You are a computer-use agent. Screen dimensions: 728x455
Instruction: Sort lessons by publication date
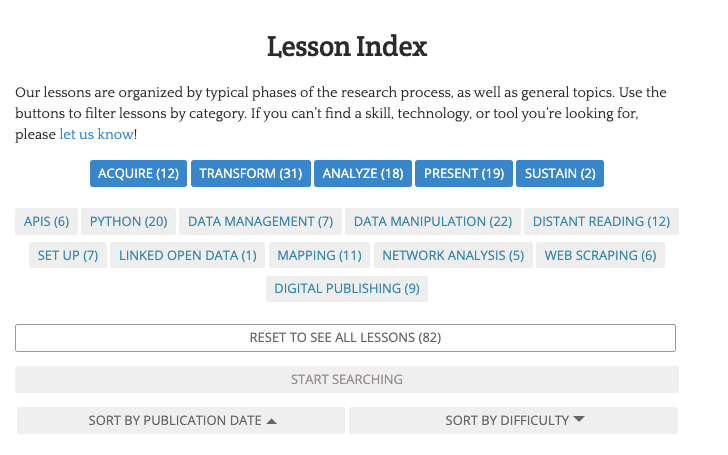(181, 421)
